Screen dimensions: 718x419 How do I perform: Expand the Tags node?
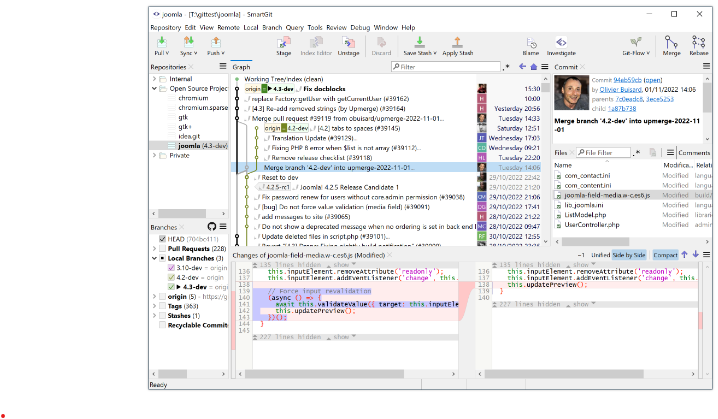click(x=154, y=306)
